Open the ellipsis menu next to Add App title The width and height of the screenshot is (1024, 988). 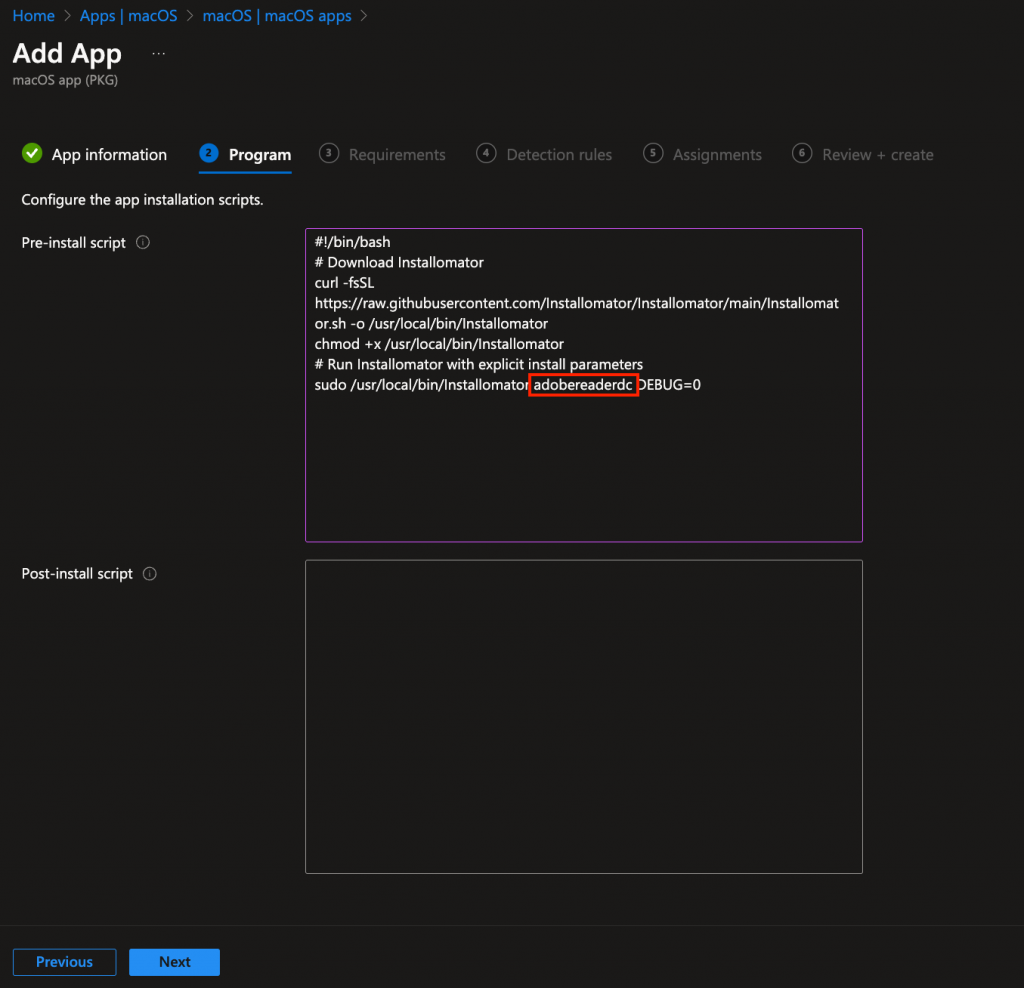[158, 52]
